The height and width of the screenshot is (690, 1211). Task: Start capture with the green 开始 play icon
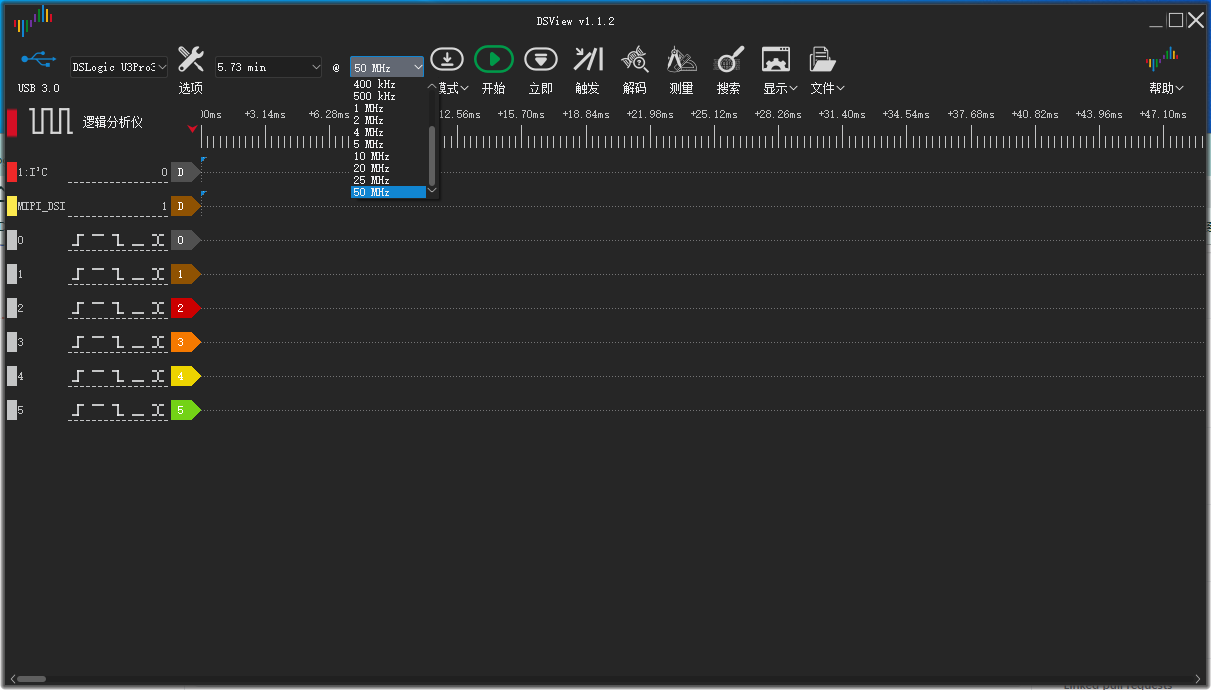coord(493,59)
